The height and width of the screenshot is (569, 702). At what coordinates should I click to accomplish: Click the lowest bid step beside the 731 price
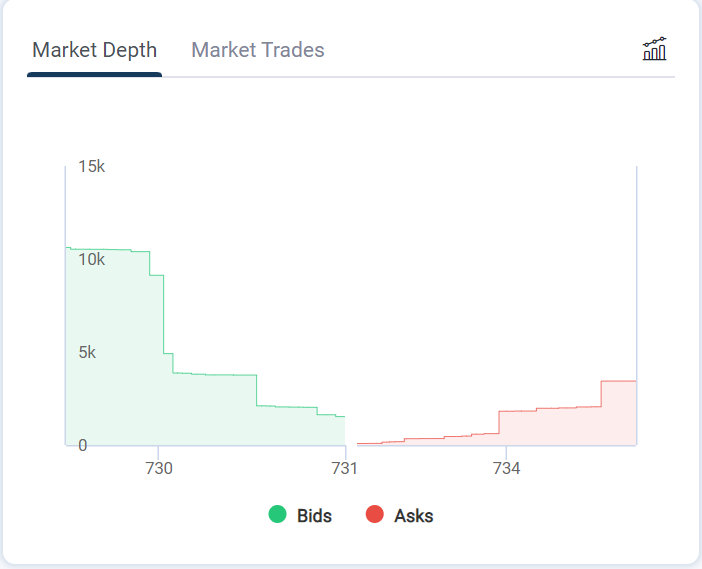point(340,431)
